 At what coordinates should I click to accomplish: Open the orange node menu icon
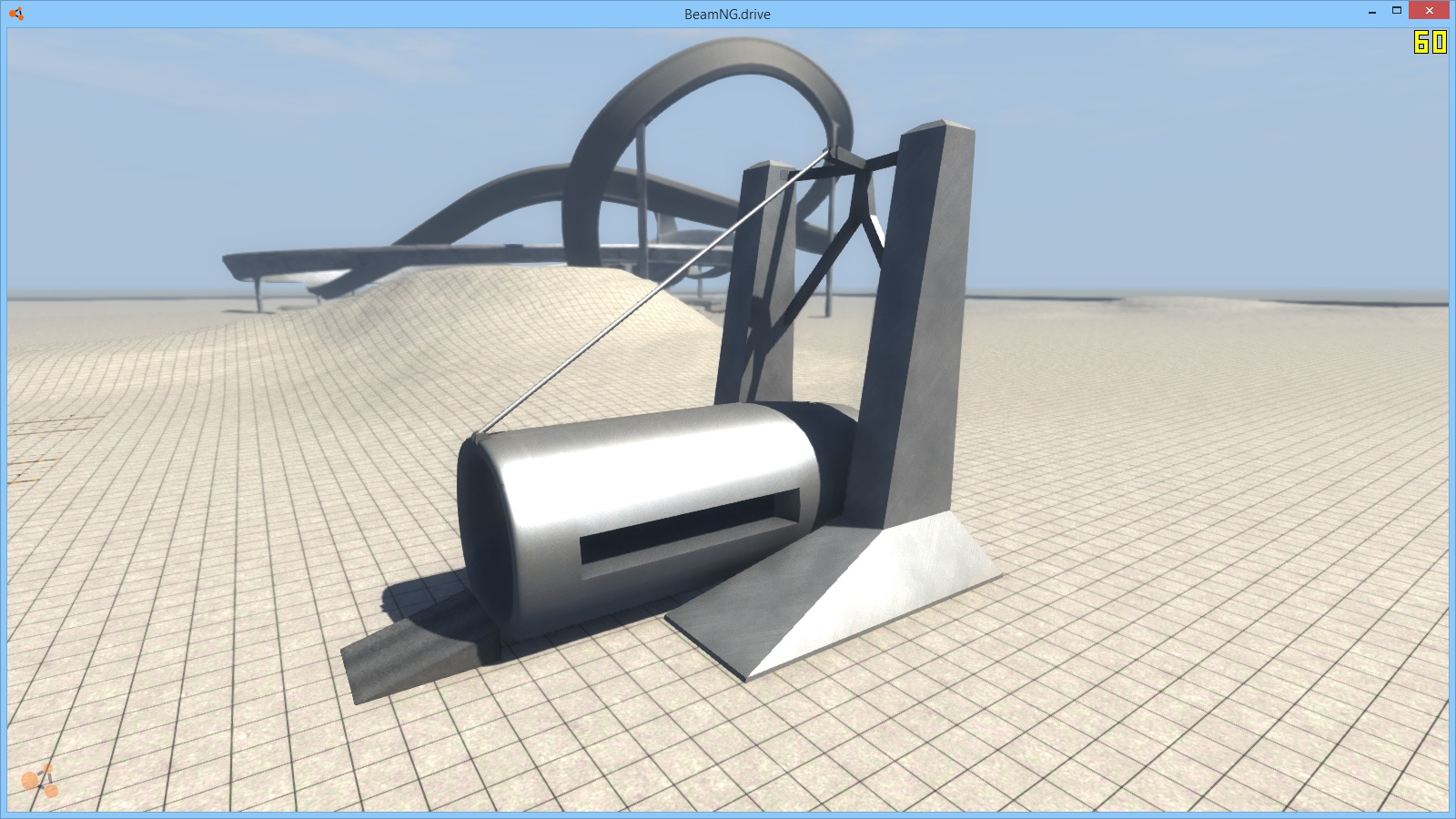[x=40, y=781]
